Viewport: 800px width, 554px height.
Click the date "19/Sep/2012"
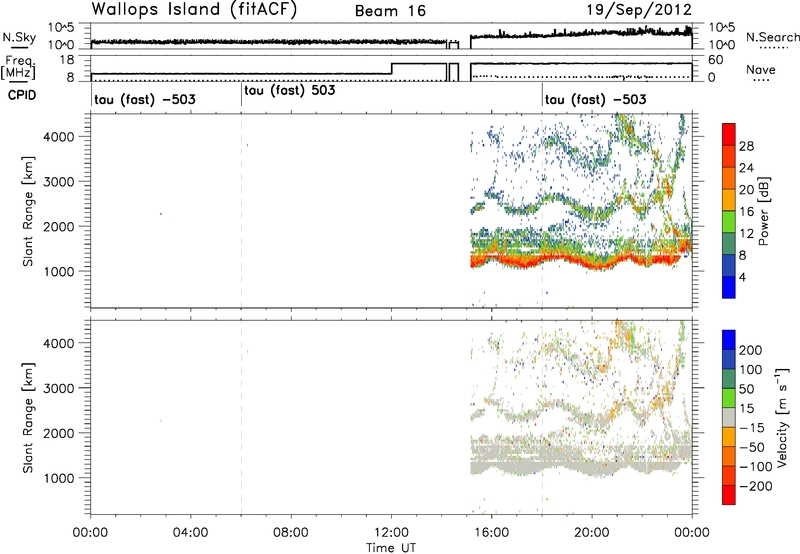(x=639, y=9)
